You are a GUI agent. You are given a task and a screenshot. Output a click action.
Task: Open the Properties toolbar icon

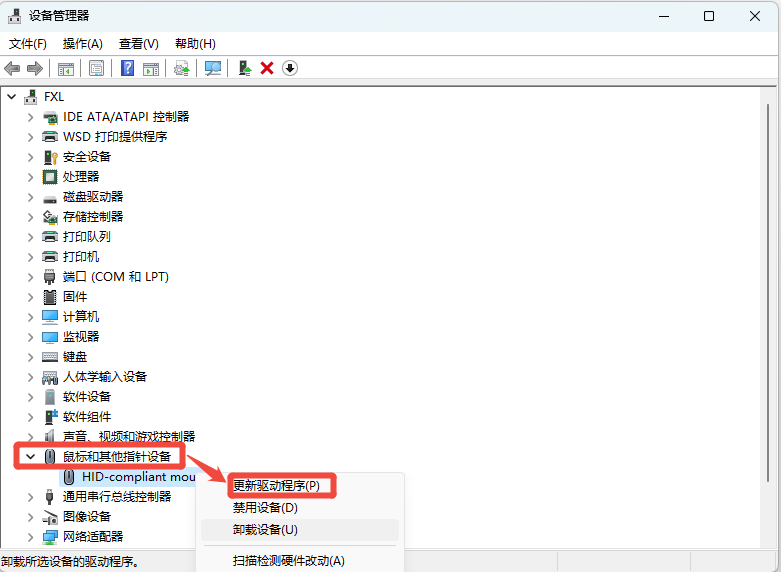(96, 68)
